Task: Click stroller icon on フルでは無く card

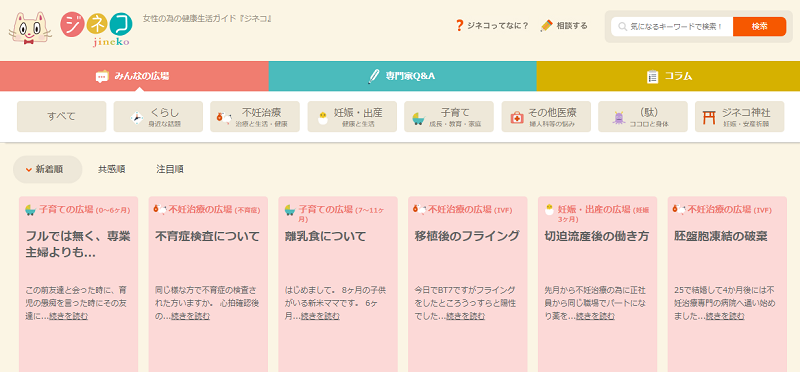Action: coord(31,210)
